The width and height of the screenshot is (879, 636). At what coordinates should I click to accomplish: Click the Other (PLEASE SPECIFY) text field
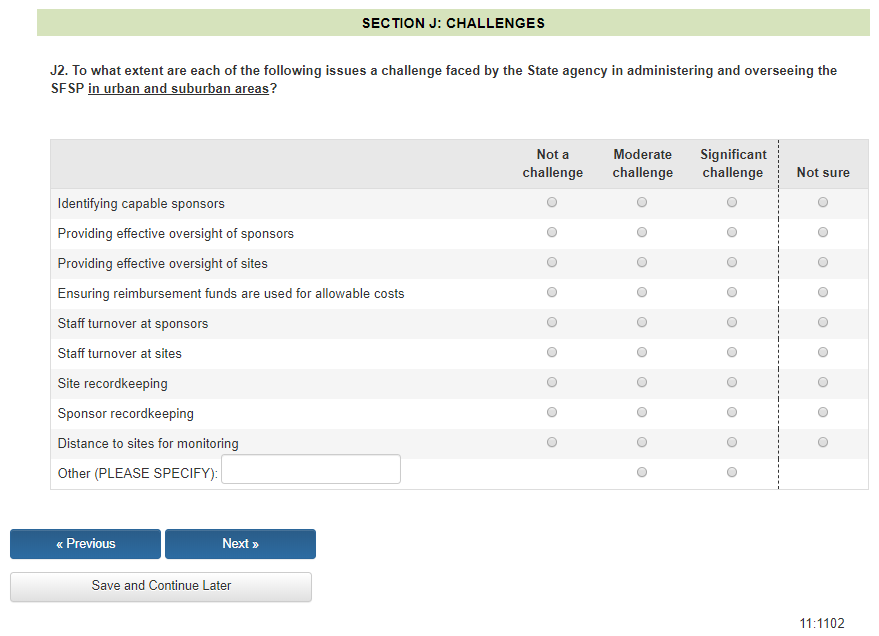tap(311, 470)
